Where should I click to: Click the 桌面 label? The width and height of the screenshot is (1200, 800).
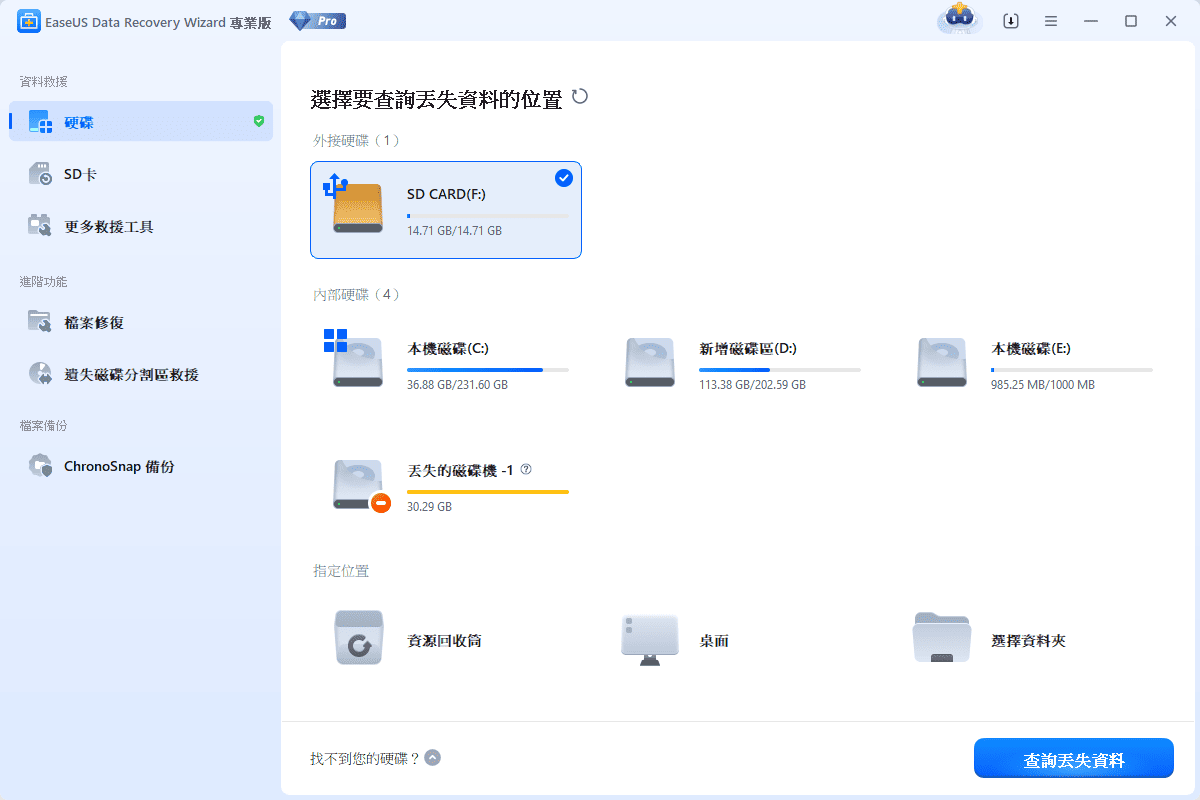pyautogui.click(x=714, y=640)
